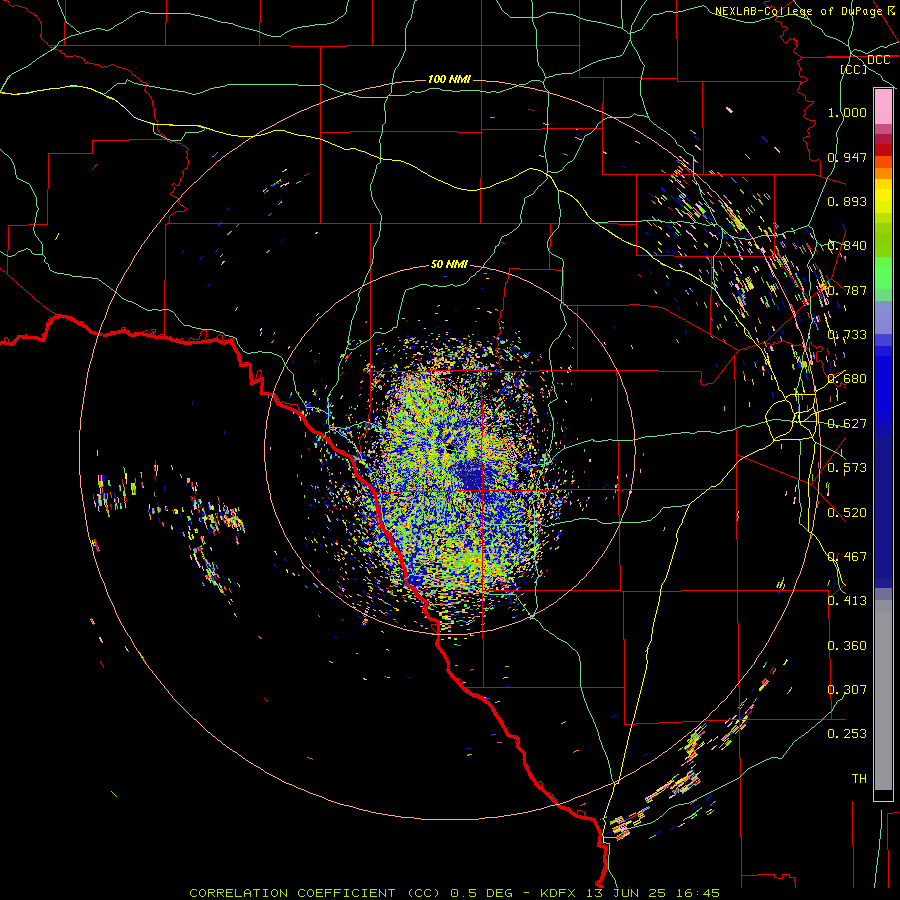The image size is (900, 900).
Task: Select the 0.787 legend value
Action: click(847, 290)
